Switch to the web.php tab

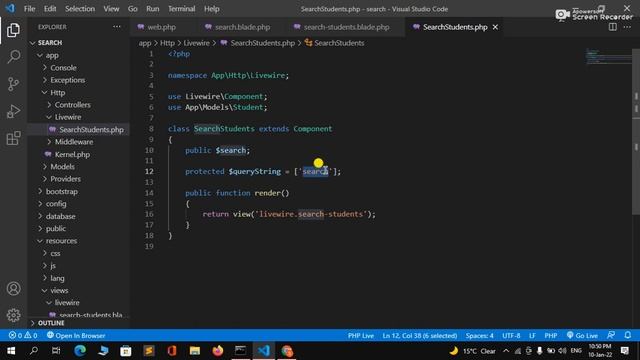click(x=162, y=27)
